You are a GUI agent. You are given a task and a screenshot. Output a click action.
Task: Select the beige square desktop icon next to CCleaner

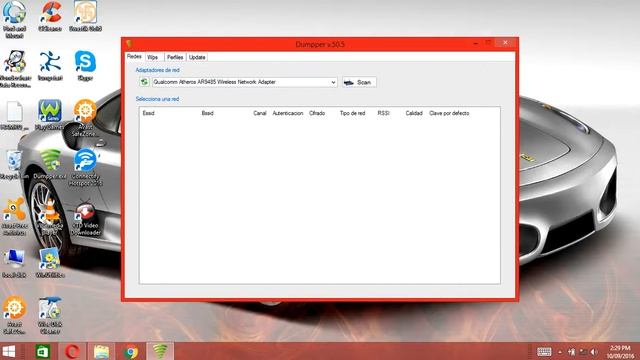[85, 16]
